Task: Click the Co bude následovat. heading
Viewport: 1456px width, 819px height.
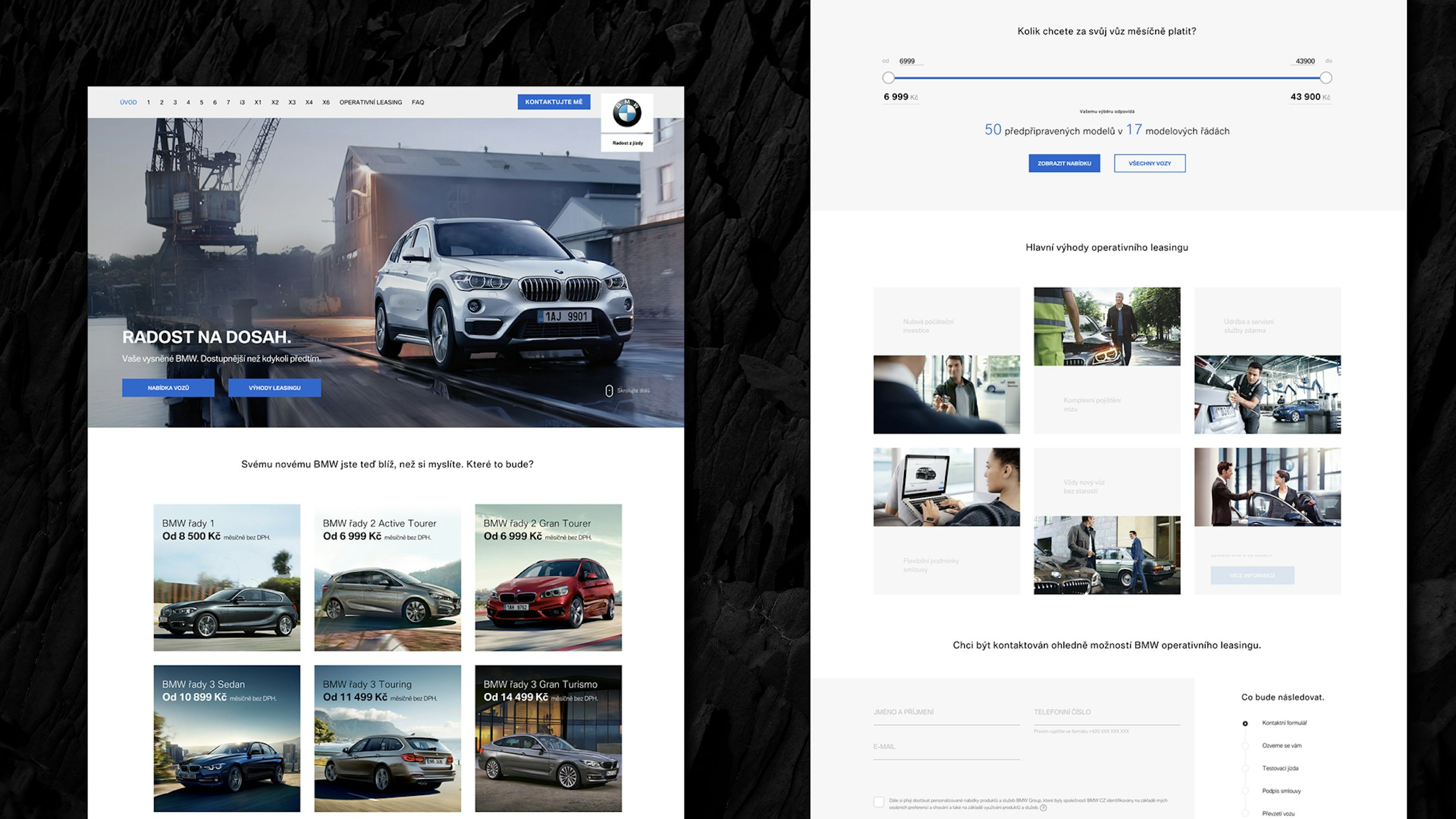Action: (x=1283, y=697)
